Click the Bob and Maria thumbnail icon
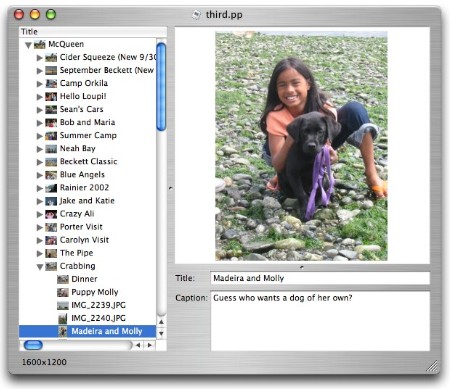The width and height of the screenshot is (450, 389). pos(51,123)
